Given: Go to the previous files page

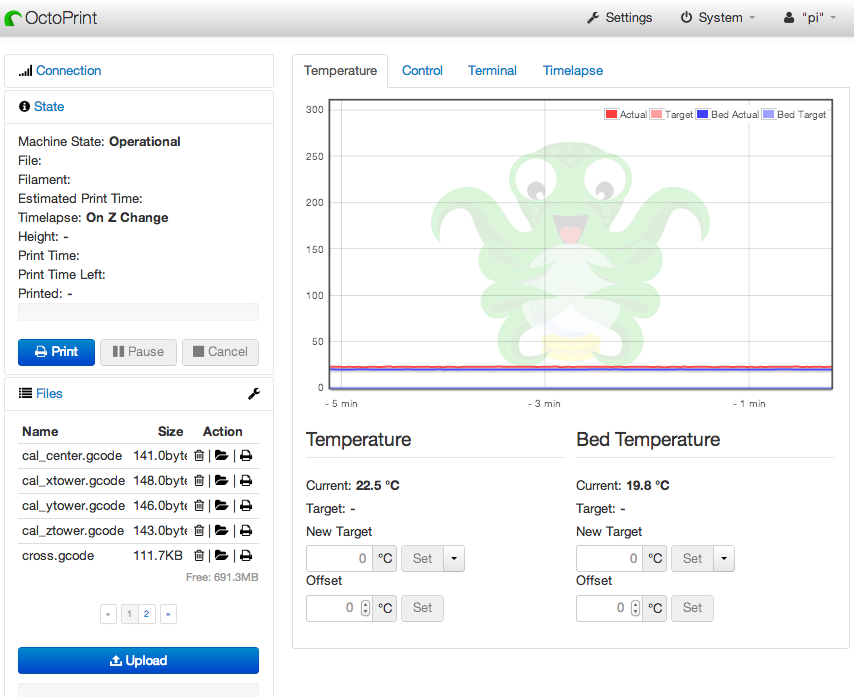Looking at the screenshot, I should tap(108, 614).
